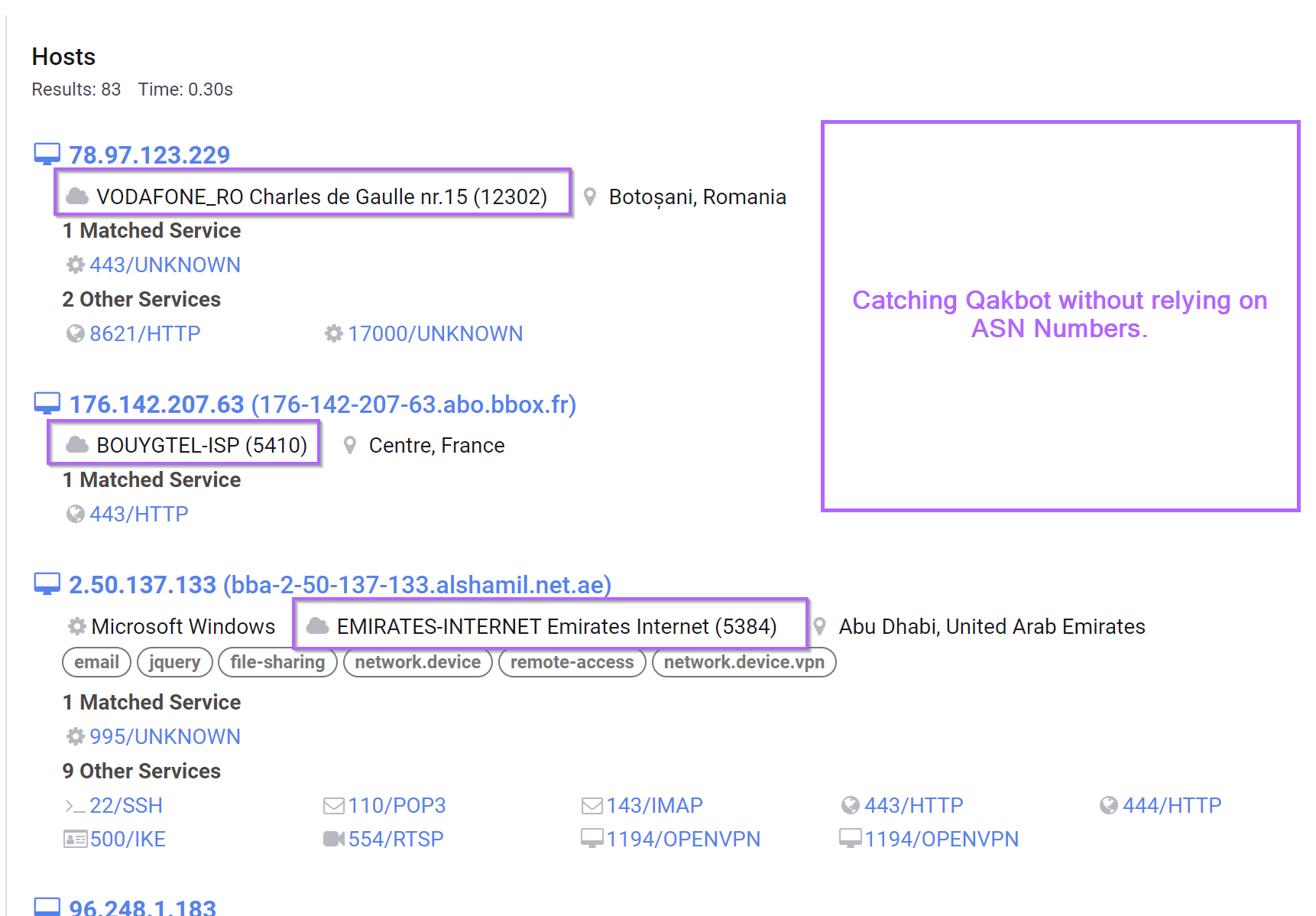Open 22/SSH service link
The height and width of the screenshot is (916, 1316).
pos(126,805)
